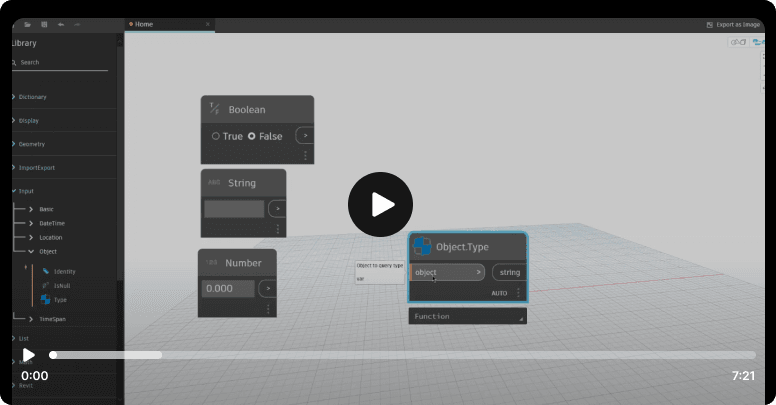
Task: Click the small play button above 0:00
Action: [x=28, y=355]
